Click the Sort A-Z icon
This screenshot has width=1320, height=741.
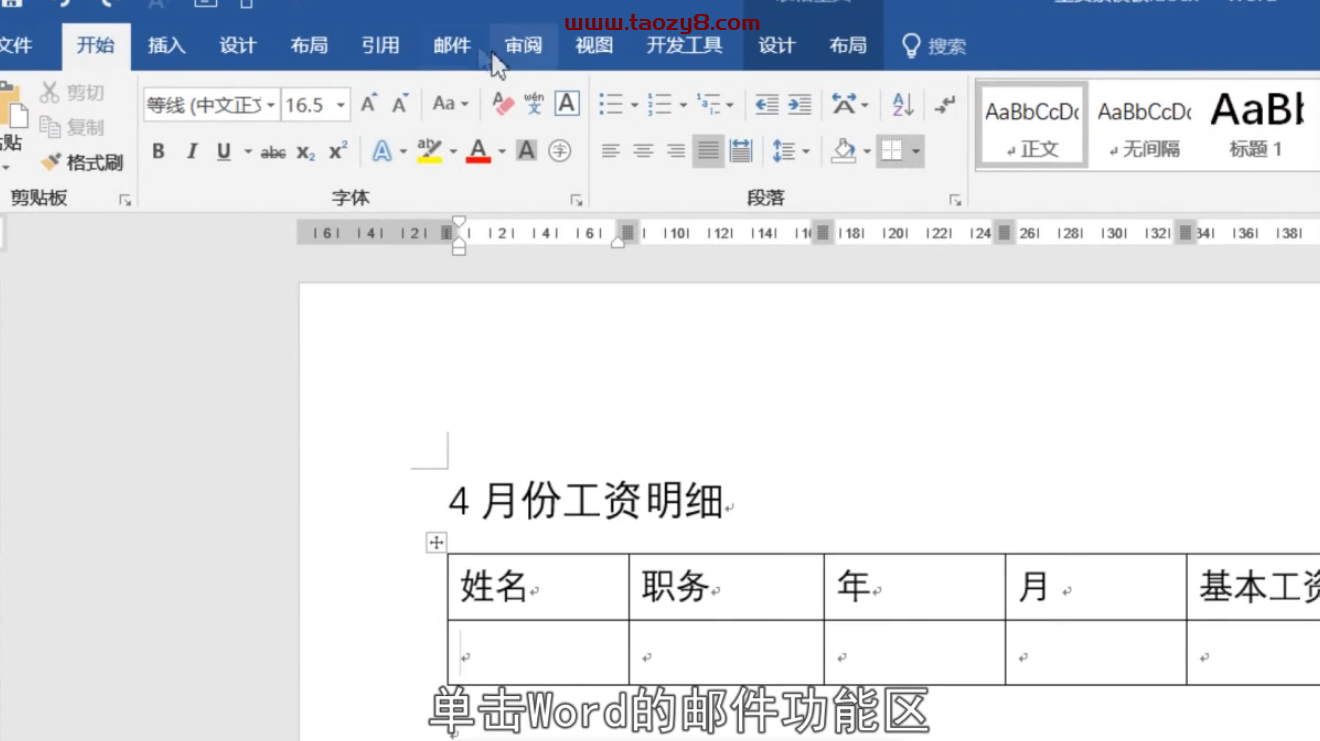(903, 104)
